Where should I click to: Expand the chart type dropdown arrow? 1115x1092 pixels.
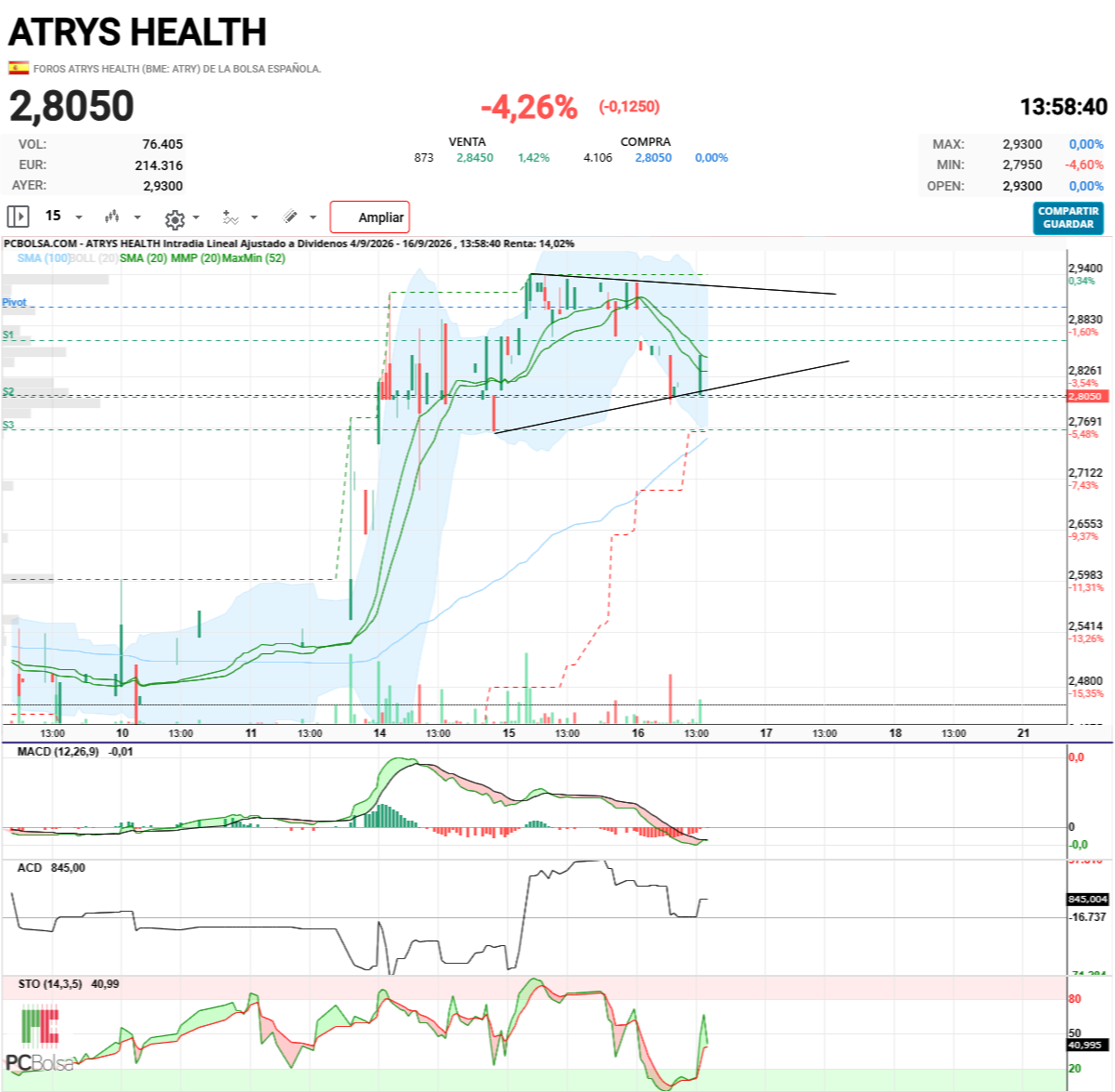tap(138, 217)
